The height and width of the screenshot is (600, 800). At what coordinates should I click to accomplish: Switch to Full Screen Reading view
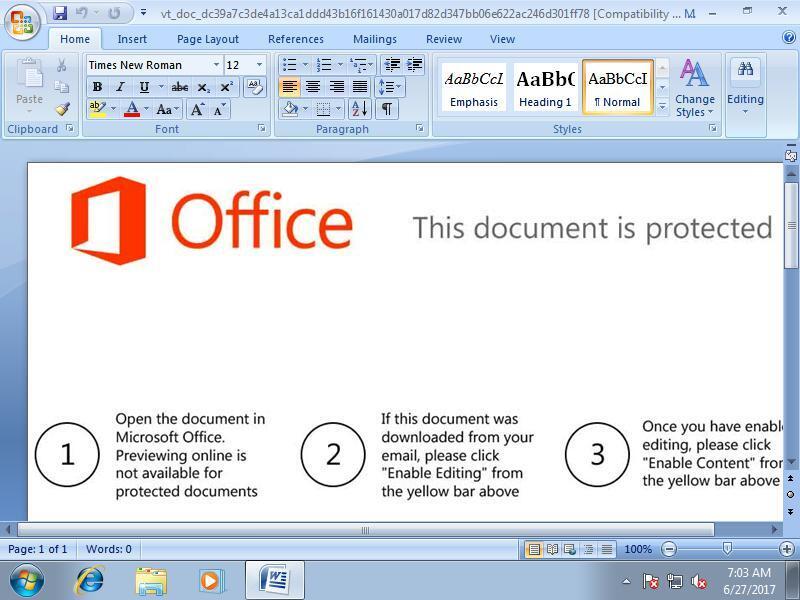click(x=552, y=549)
